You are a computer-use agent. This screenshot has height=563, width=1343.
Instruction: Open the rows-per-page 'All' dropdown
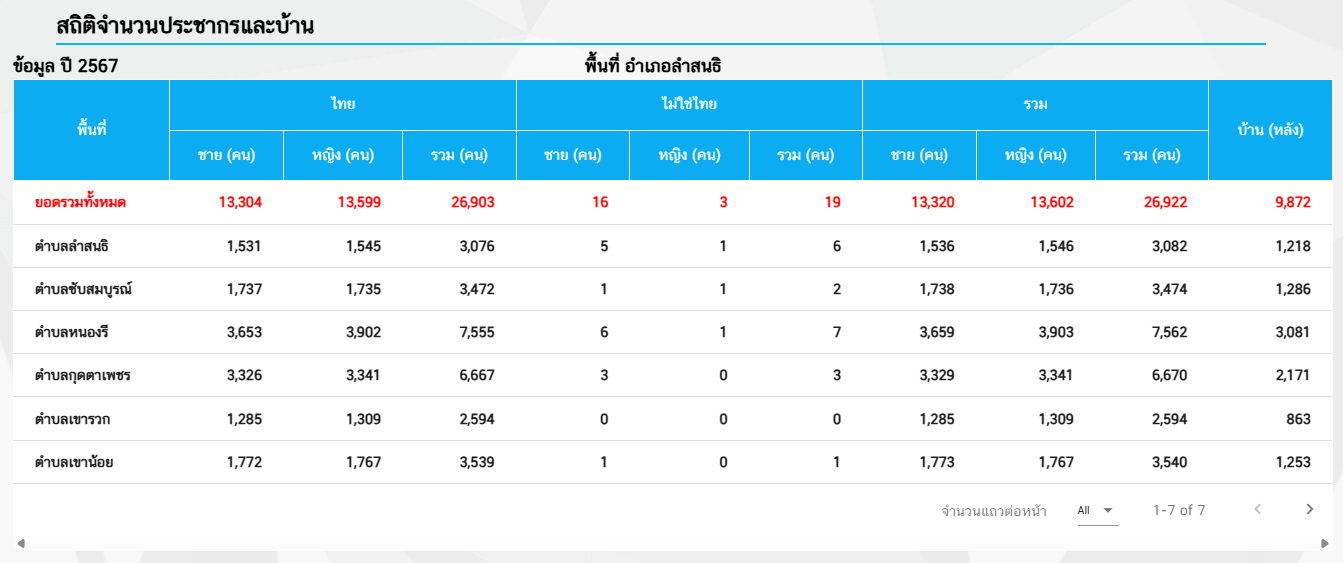(x=1096, y=510)
